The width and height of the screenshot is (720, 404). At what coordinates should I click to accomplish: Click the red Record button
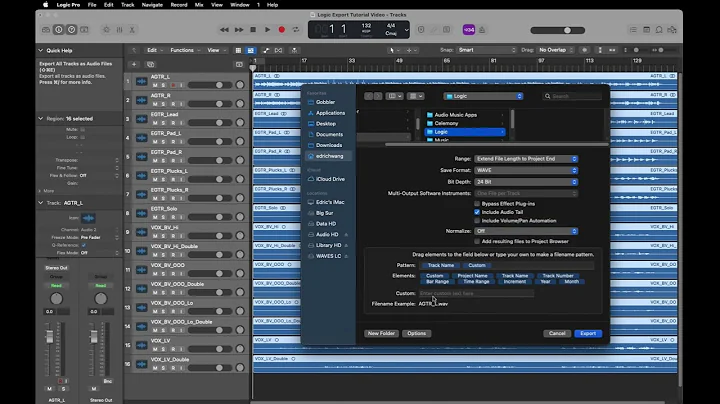281,30
